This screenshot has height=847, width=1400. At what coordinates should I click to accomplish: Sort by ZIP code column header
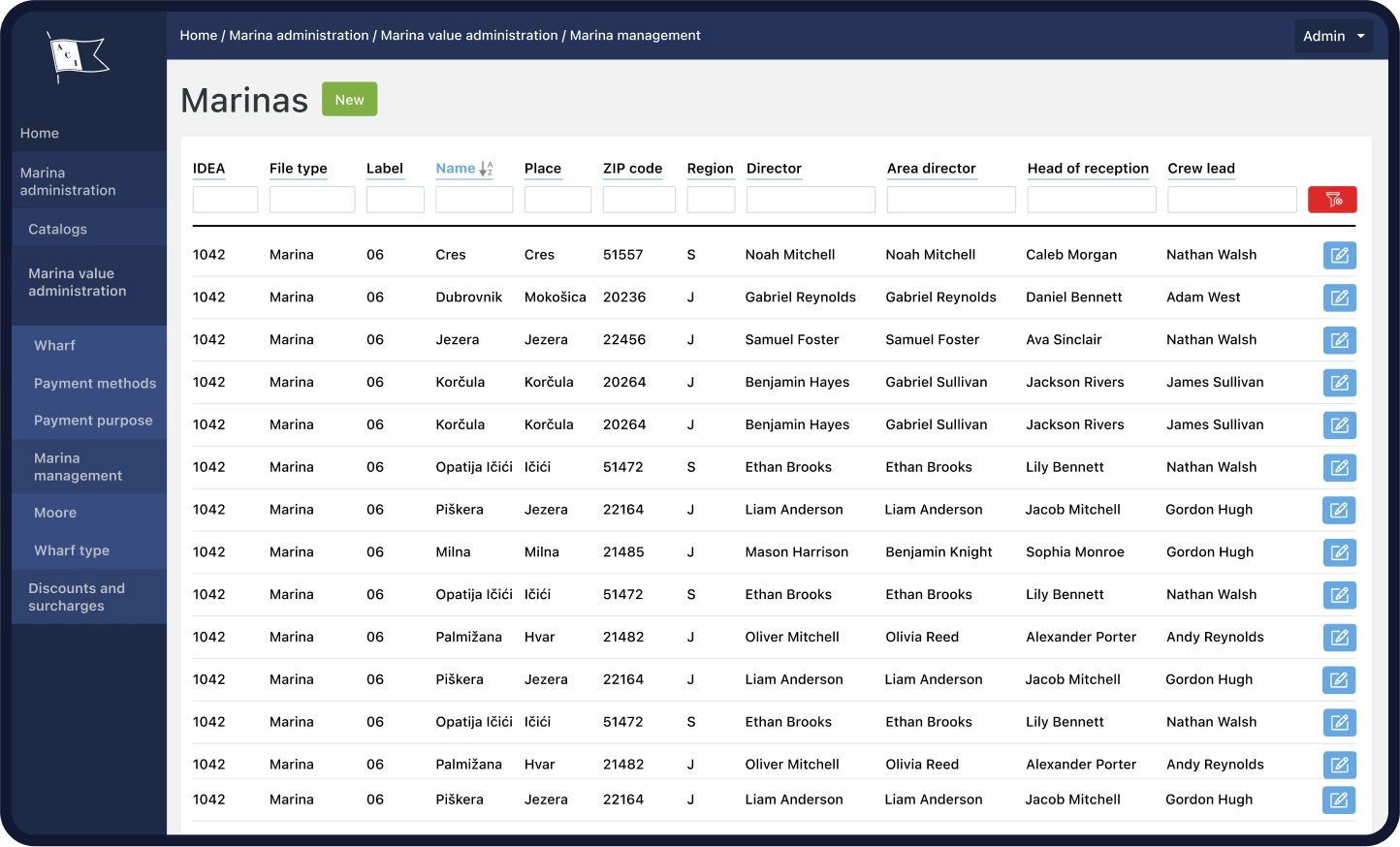click(x=632, y=169)
